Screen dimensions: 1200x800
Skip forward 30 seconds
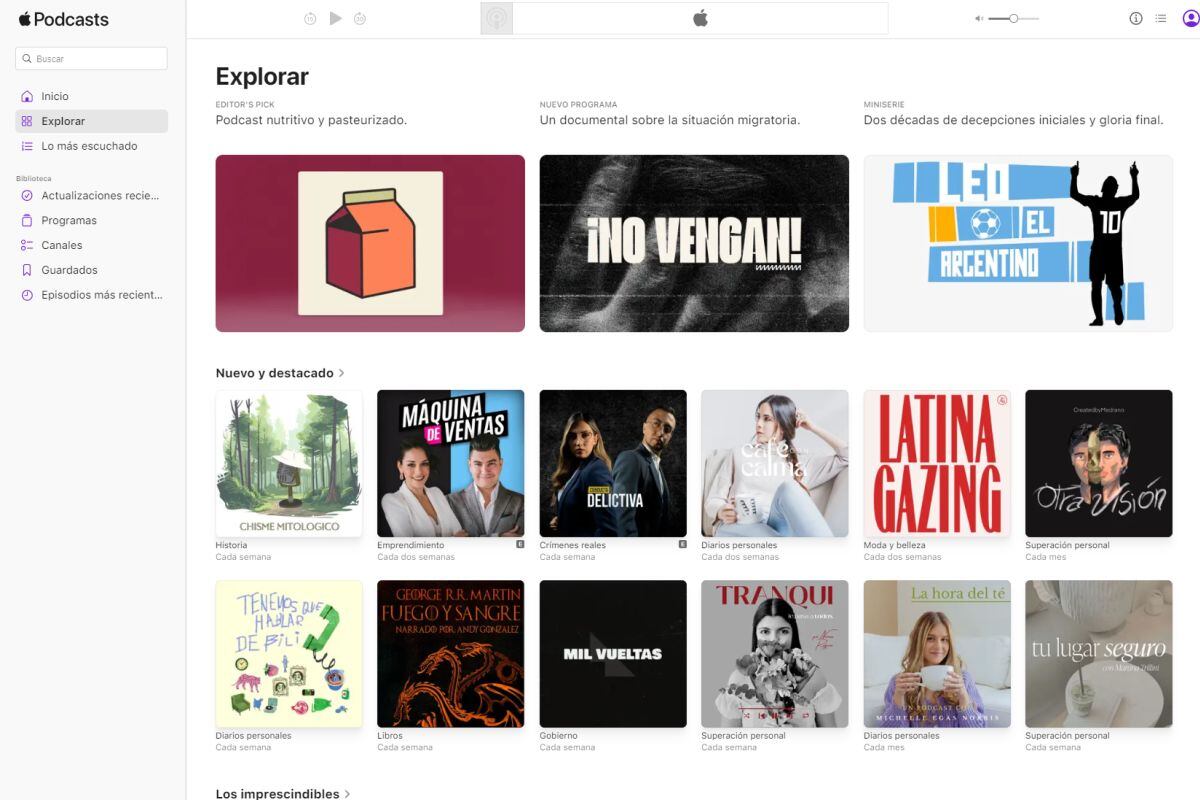coord(361,17)
